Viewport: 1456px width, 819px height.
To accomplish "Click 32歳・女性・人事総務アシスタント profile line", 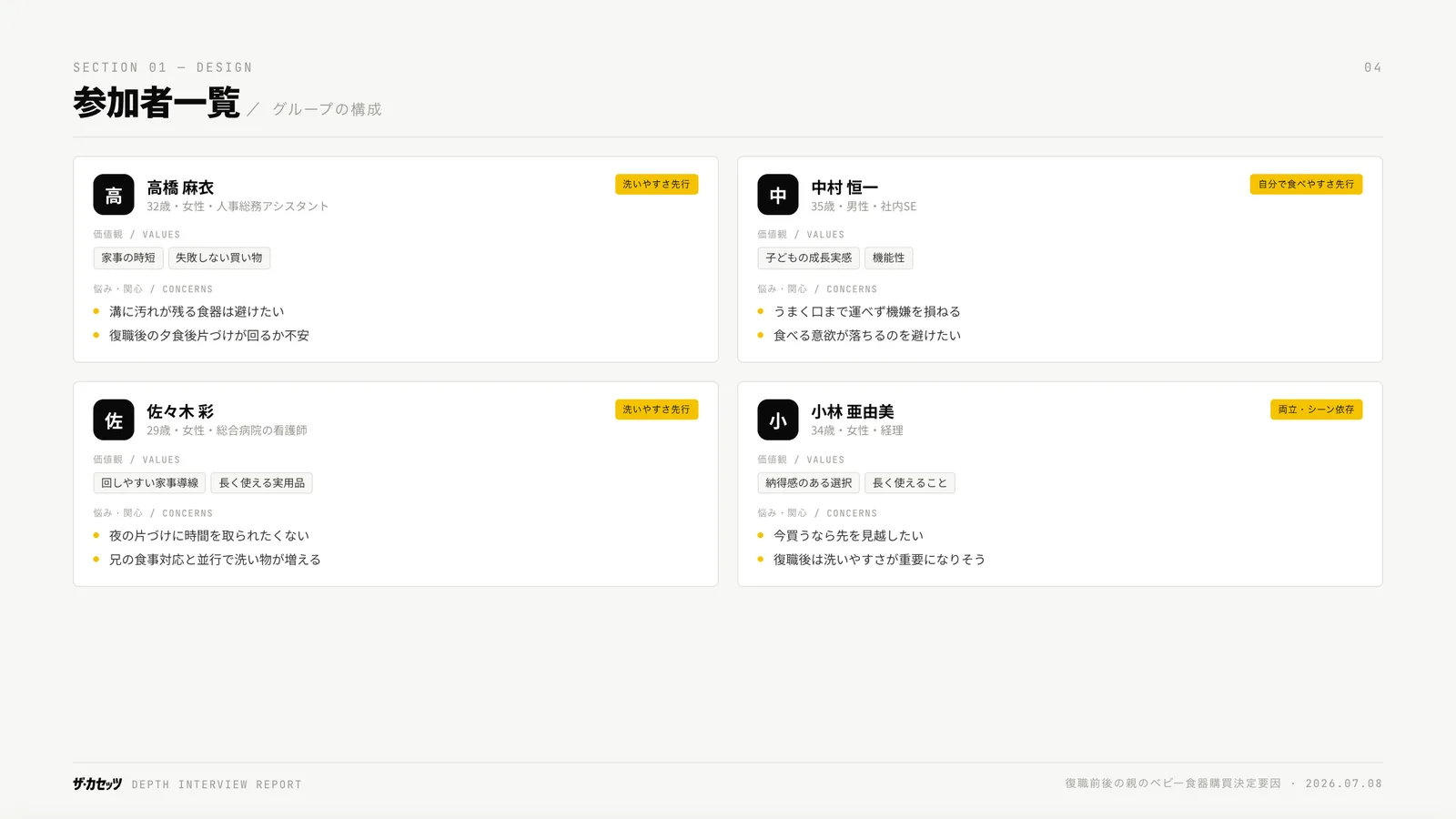I will [238, 207].
